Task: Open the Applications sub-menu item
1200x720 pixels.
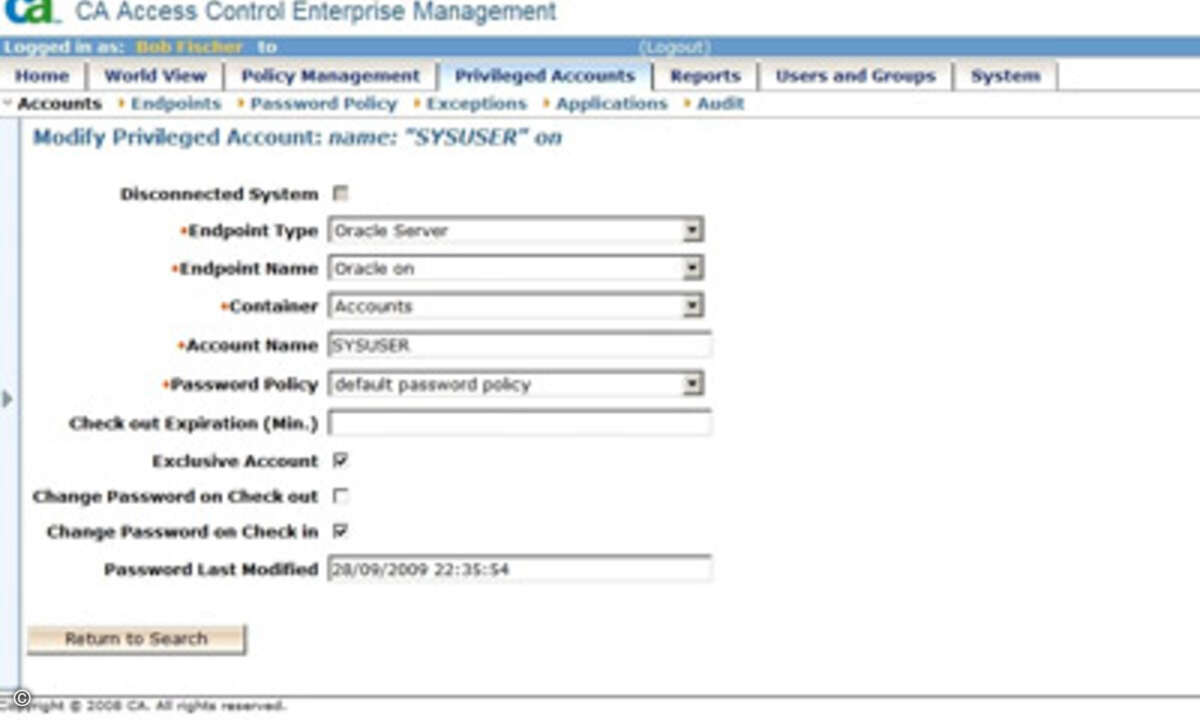Action: tap(611, 104)
